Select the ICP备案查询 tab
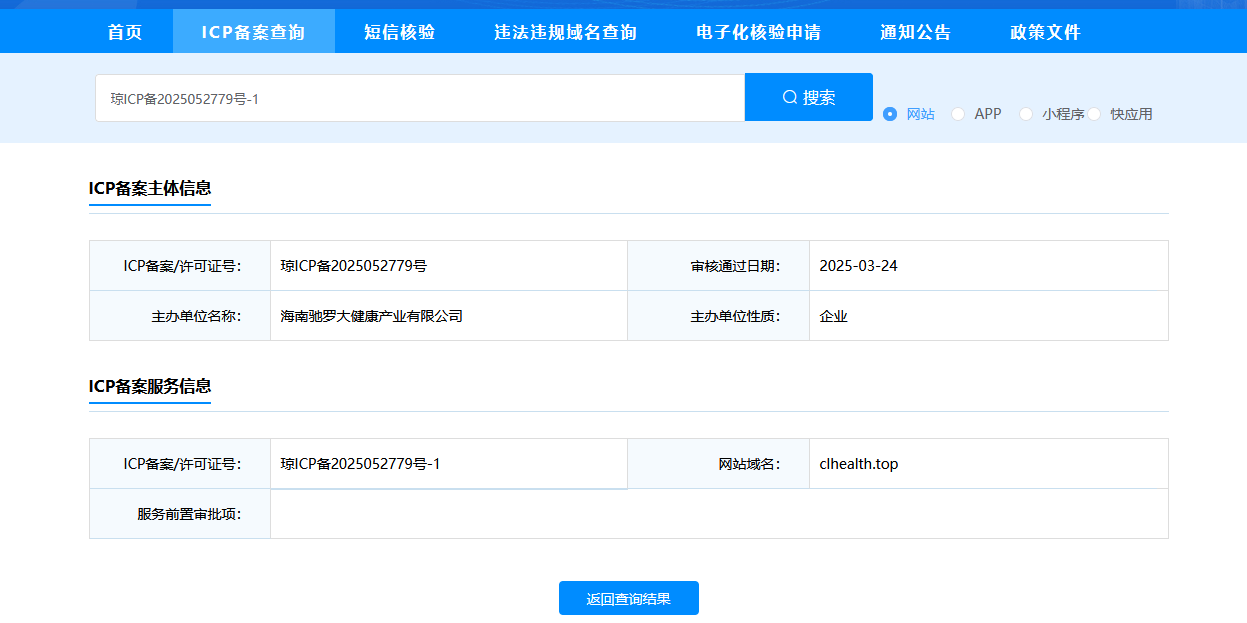Screen dimensions: 1247x623 (x=253, y=32)
